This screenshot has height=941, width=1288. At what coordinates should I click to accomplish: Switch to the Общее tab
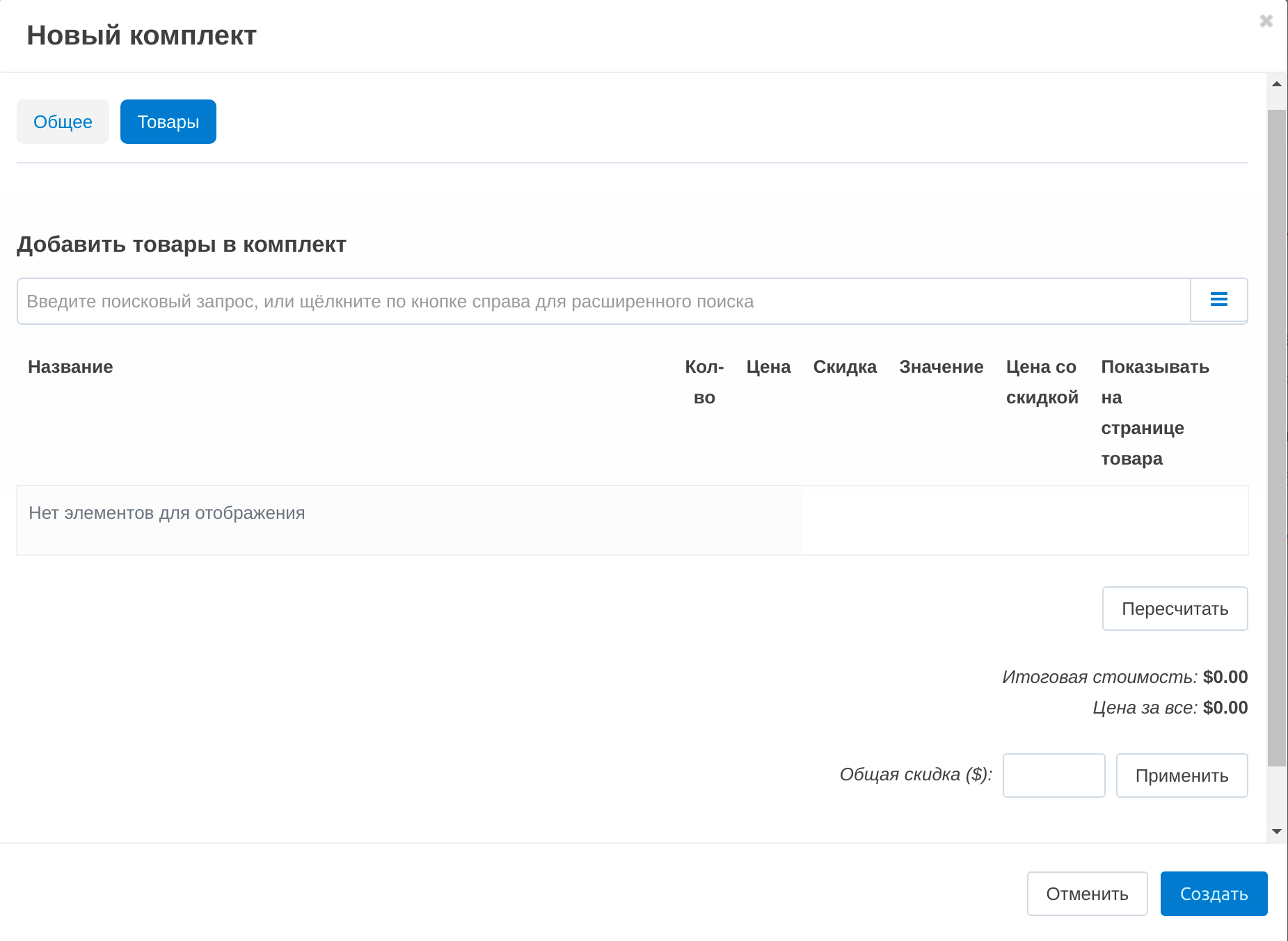(x=63, y=122)
